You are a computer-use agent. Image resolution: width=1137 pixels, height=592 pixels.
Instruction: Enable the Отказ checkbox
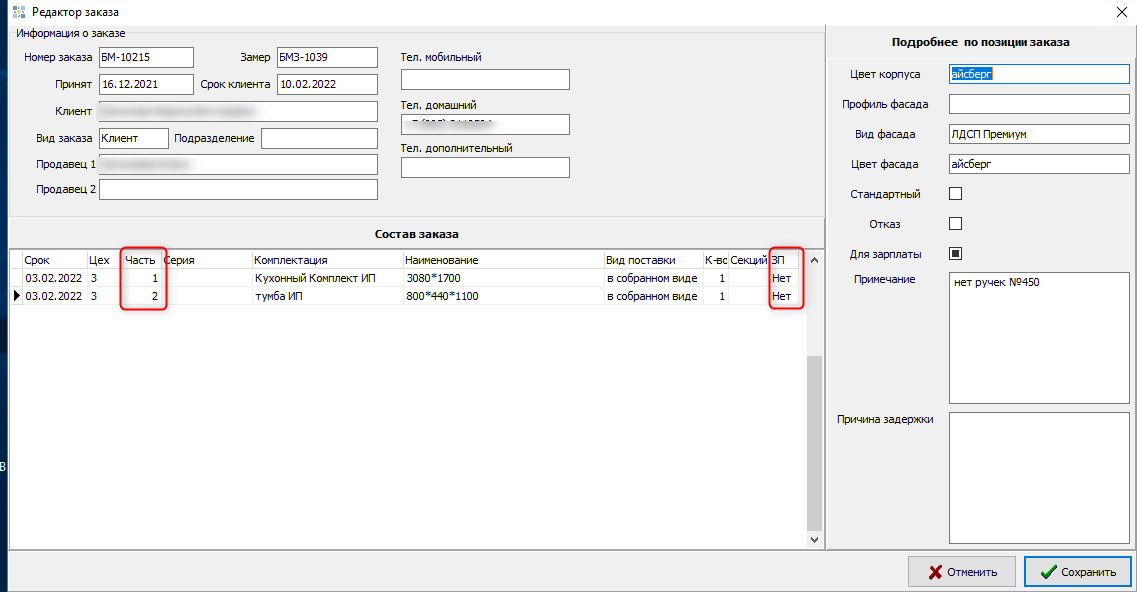(955, 223)
